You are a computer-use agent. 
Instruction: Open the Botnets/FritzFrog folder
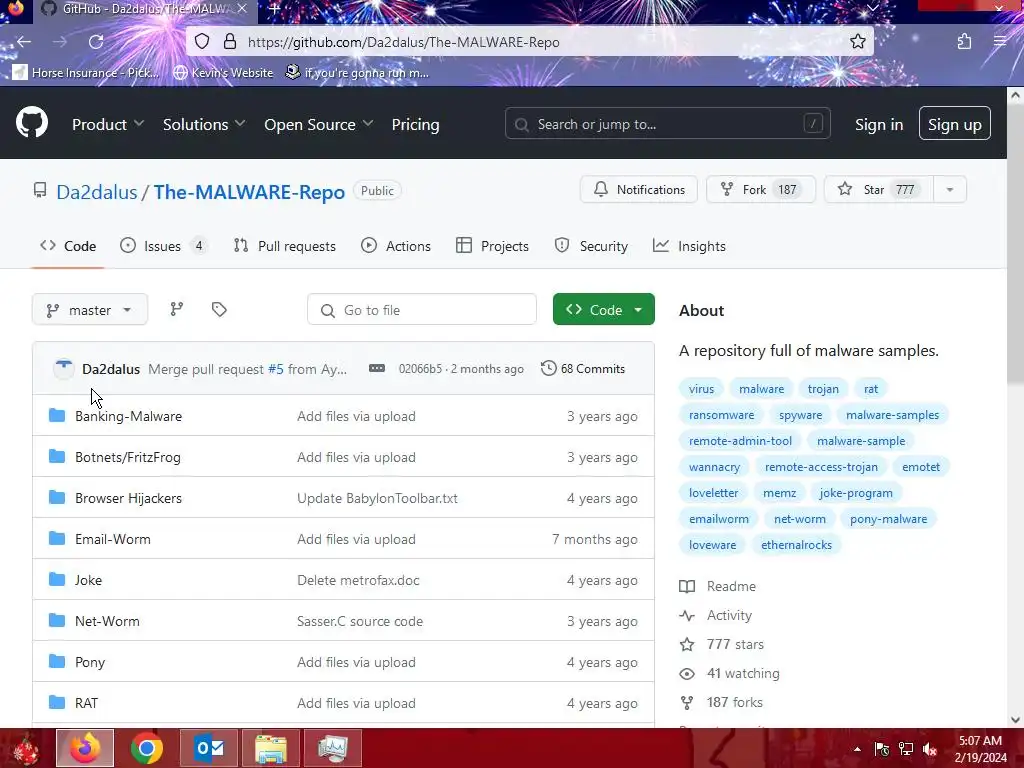(x=128, y=456)
